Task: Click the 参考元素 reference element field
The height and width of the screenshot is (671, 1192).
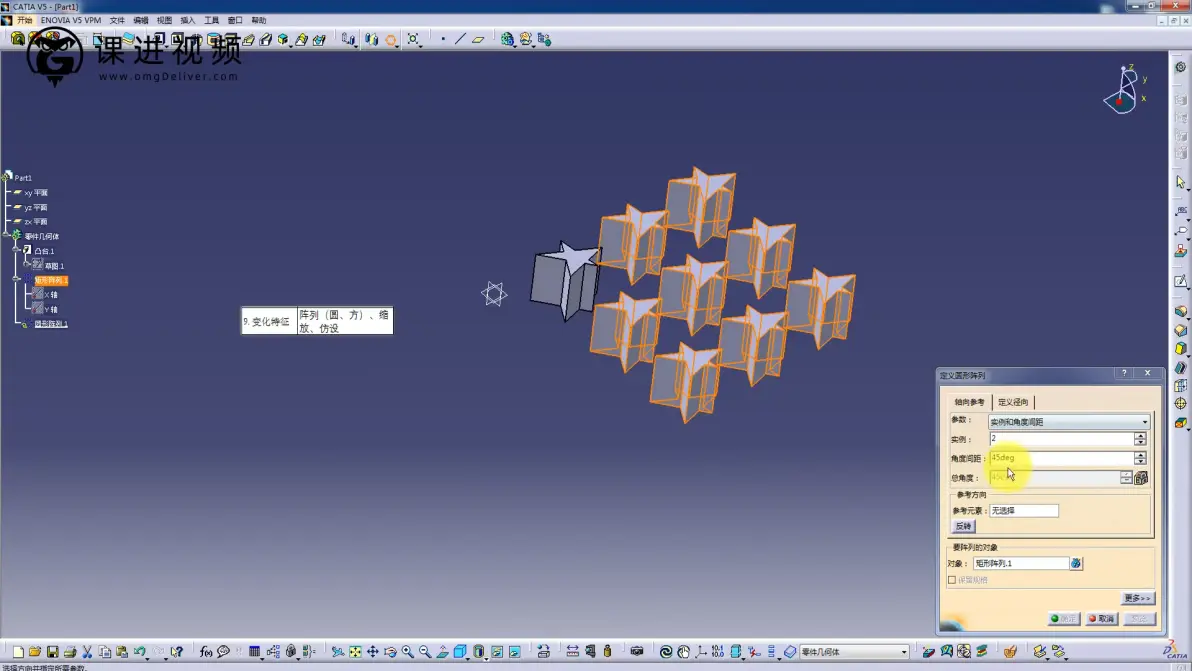Action: (x=1023, y=511)
